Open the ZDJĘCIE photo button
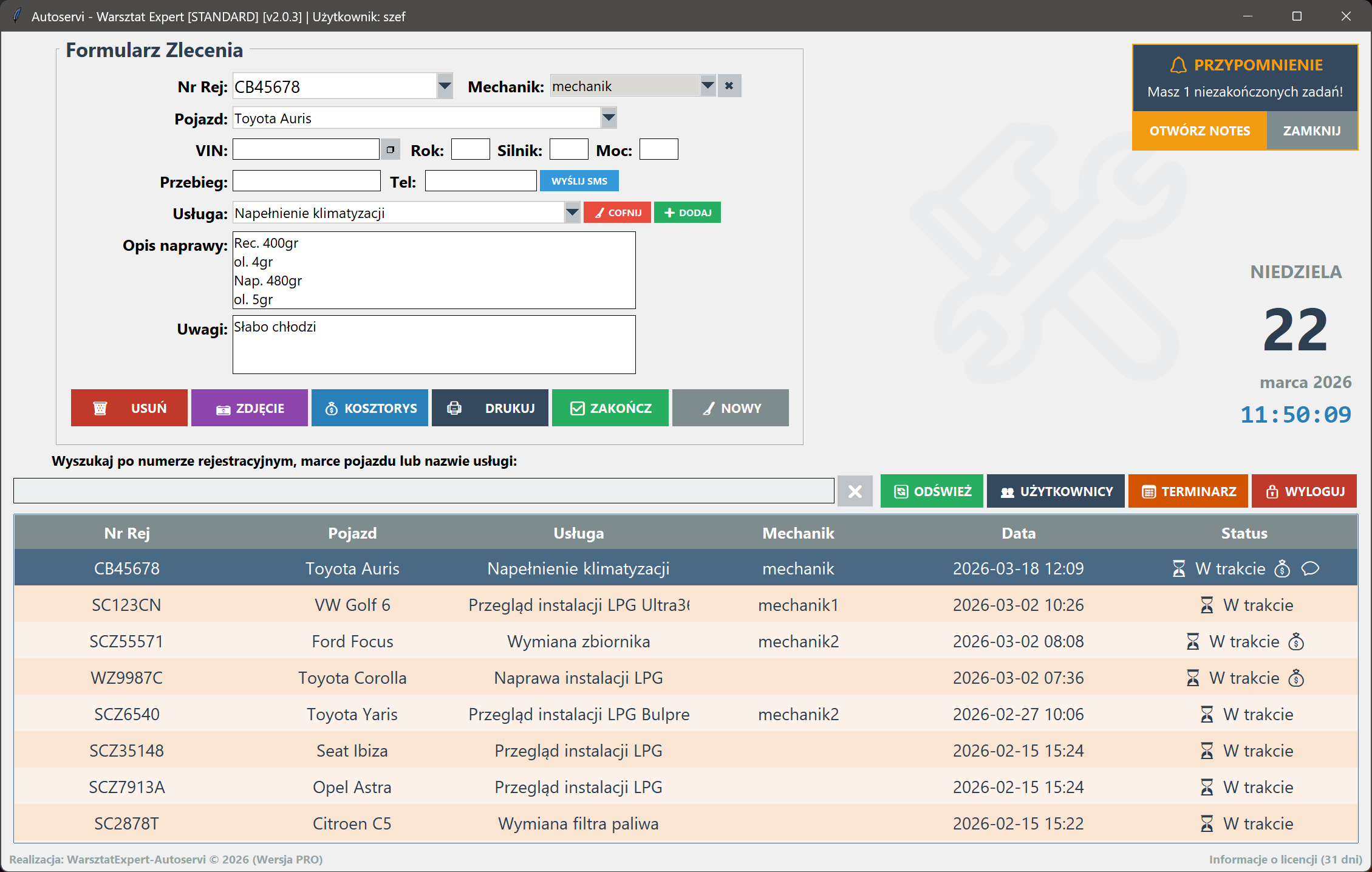 pos(250,408)
